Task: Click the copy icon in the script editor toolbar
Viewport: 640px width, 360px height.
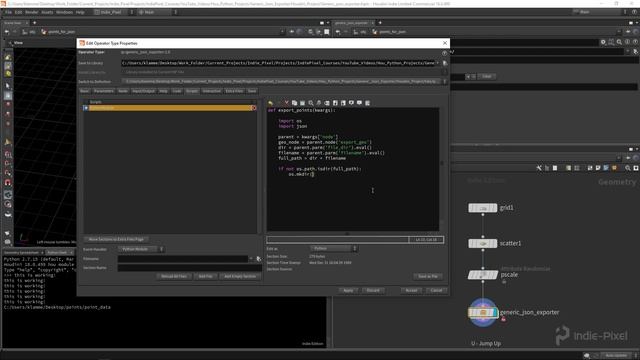Action: coord(294,103)
